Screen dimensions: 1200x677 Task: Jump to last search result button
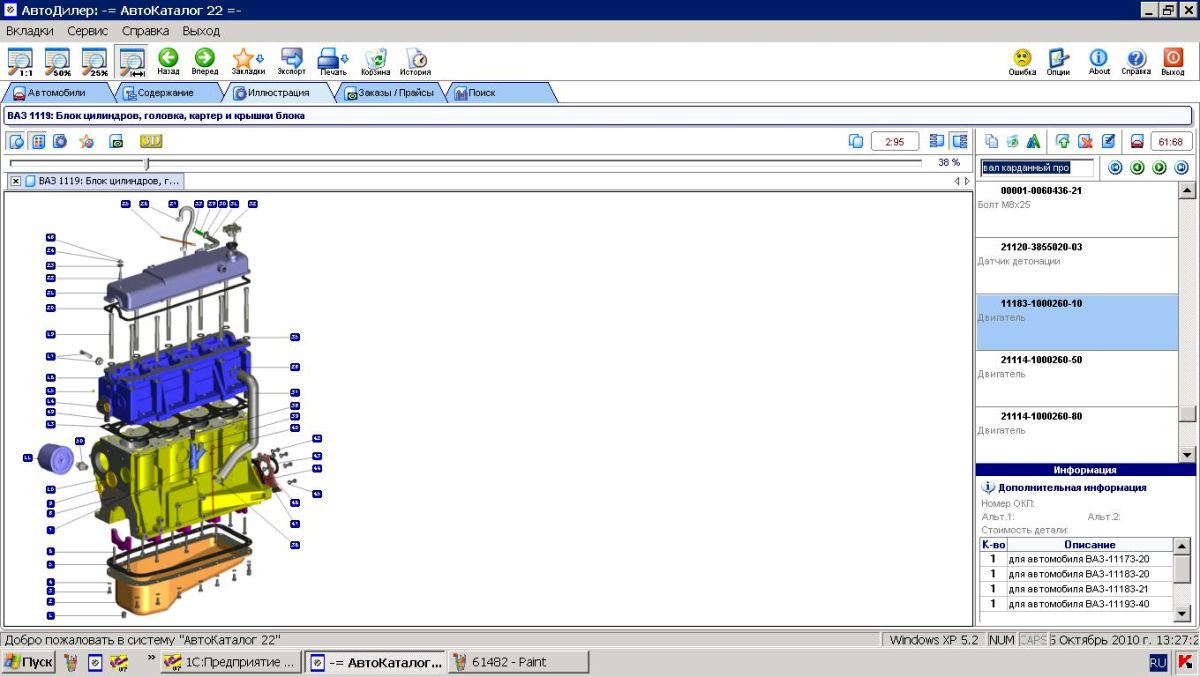click(1181, 167)
